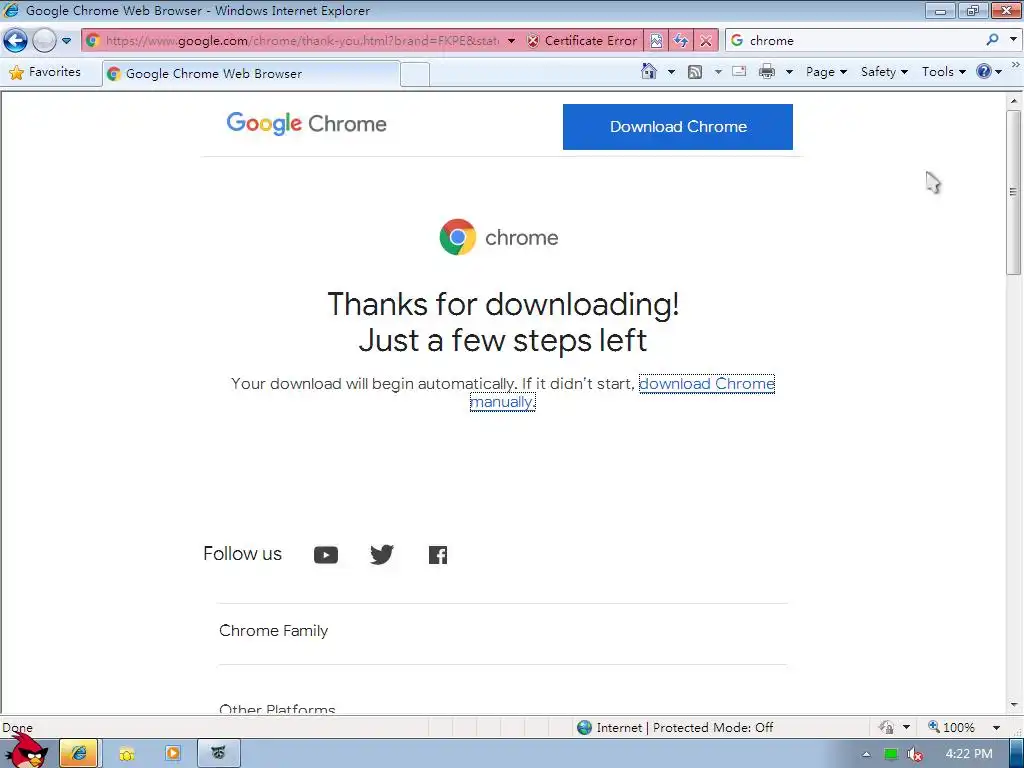Click the Forward navigation button
Screen dimensions: 1024x768
(x=44, y=40)
